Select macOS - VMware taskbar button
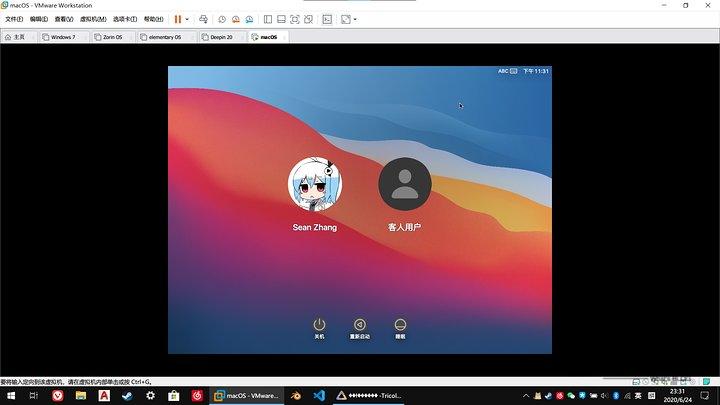Image resolution: width=720 pixels, height=405 pixels. pos(247,395)
